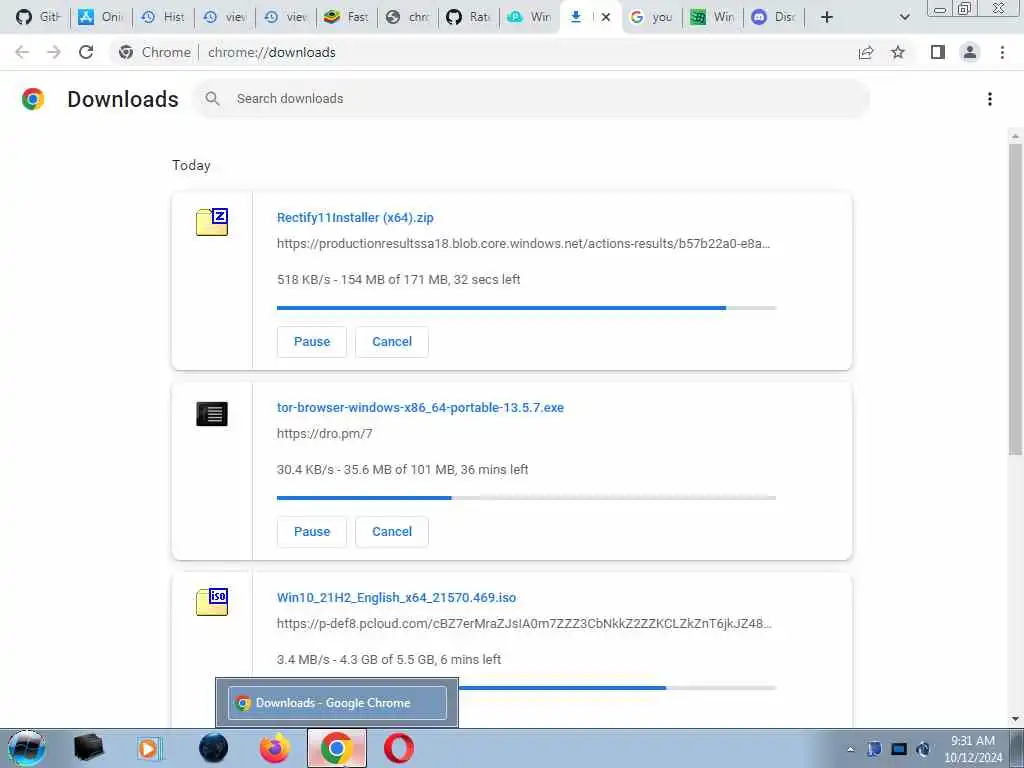The height and width of the screenshot is (768, 1024).
Task: Click the productionresultssa18 blob source URL
Action: click(523, 244)
